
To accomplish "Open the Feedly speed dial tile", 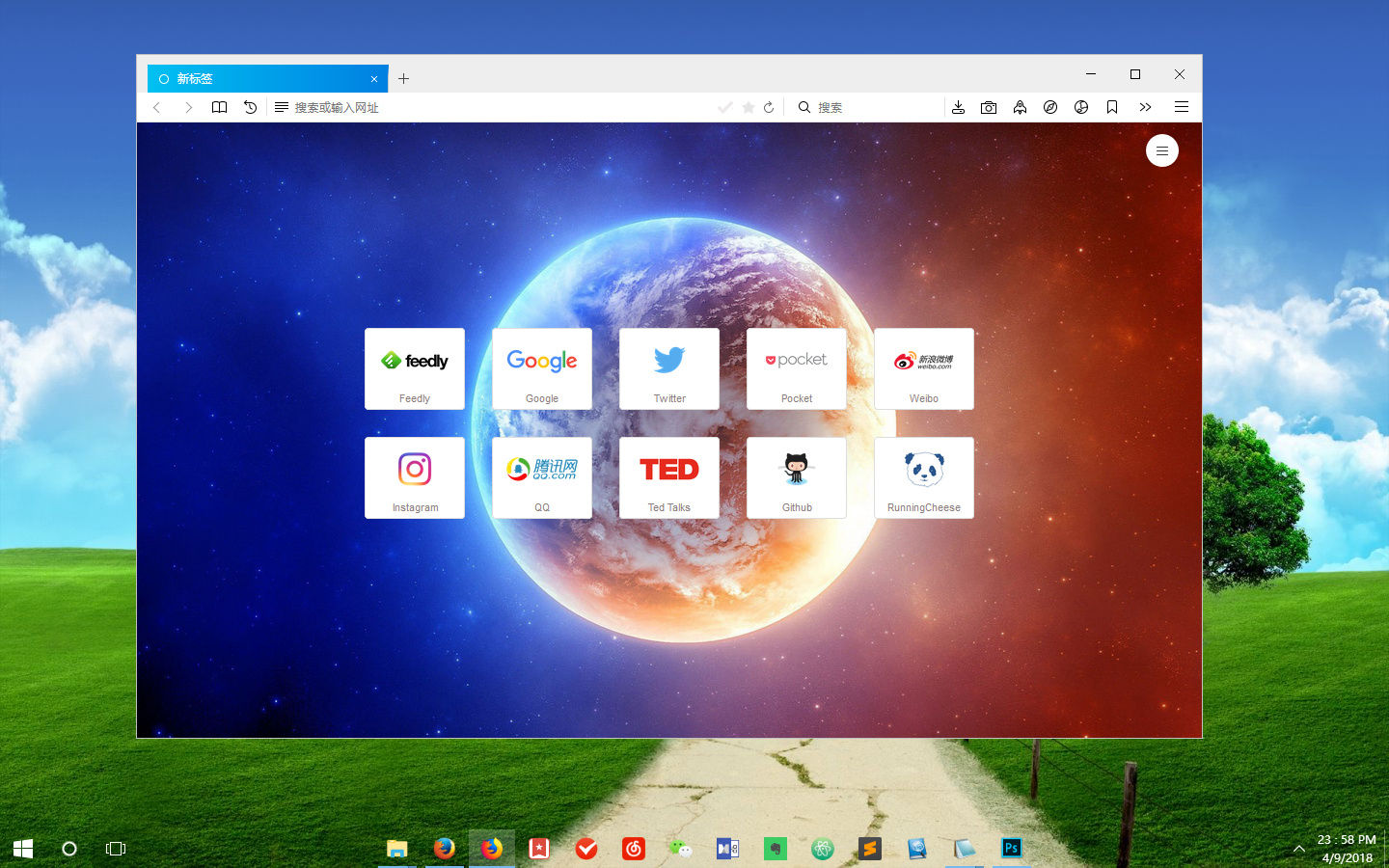I will [x=415, y=369].
